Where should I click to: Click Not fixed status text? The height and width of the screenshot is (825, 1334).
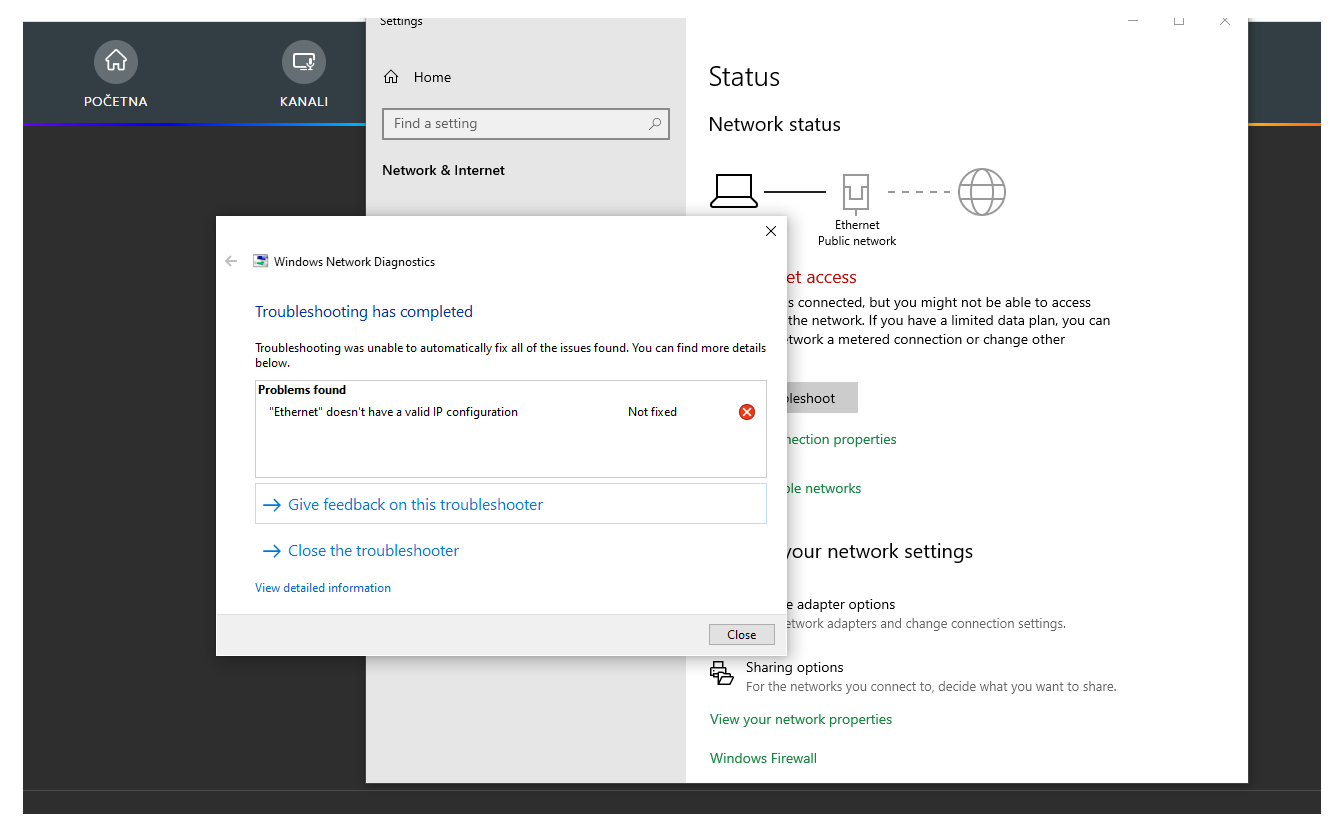[x=652, y=412]
